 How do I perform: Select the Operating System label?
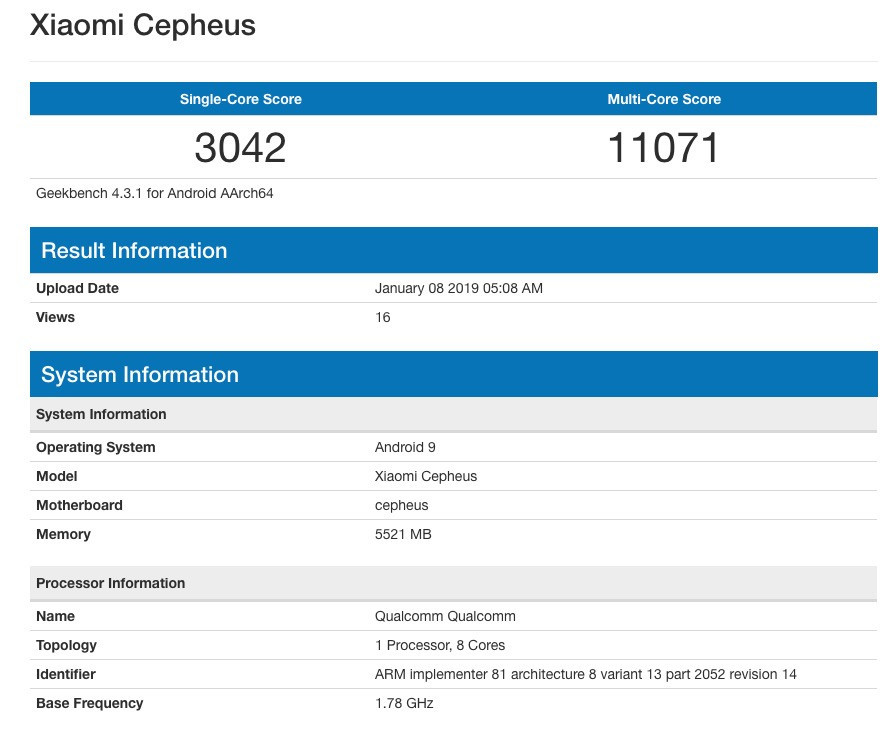tap(96, 447)
